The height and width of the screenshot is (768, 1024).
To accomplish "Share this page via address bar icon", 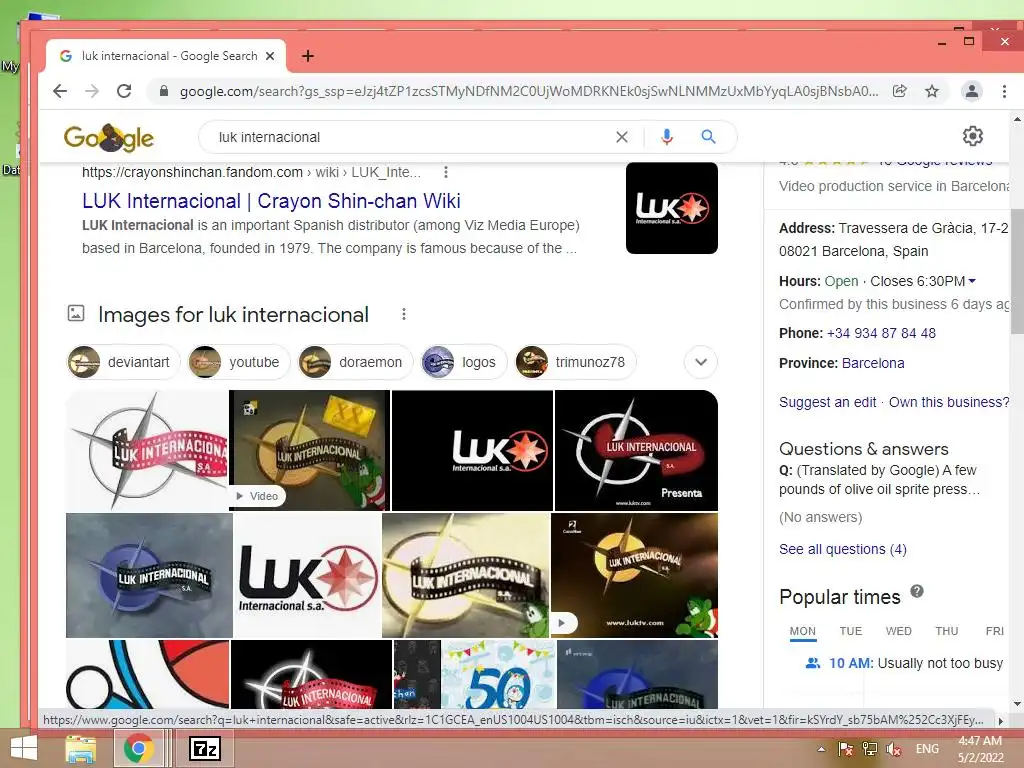I will (x=900, y=91).
